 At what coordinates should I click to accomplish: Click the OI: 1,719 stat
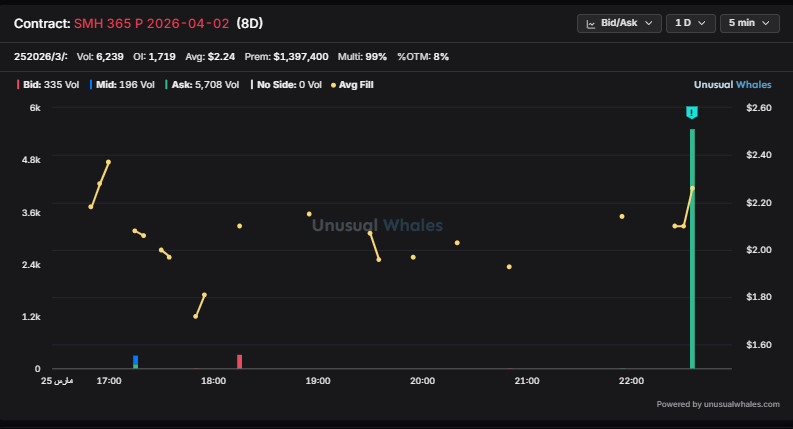click(x=154, y=57)
